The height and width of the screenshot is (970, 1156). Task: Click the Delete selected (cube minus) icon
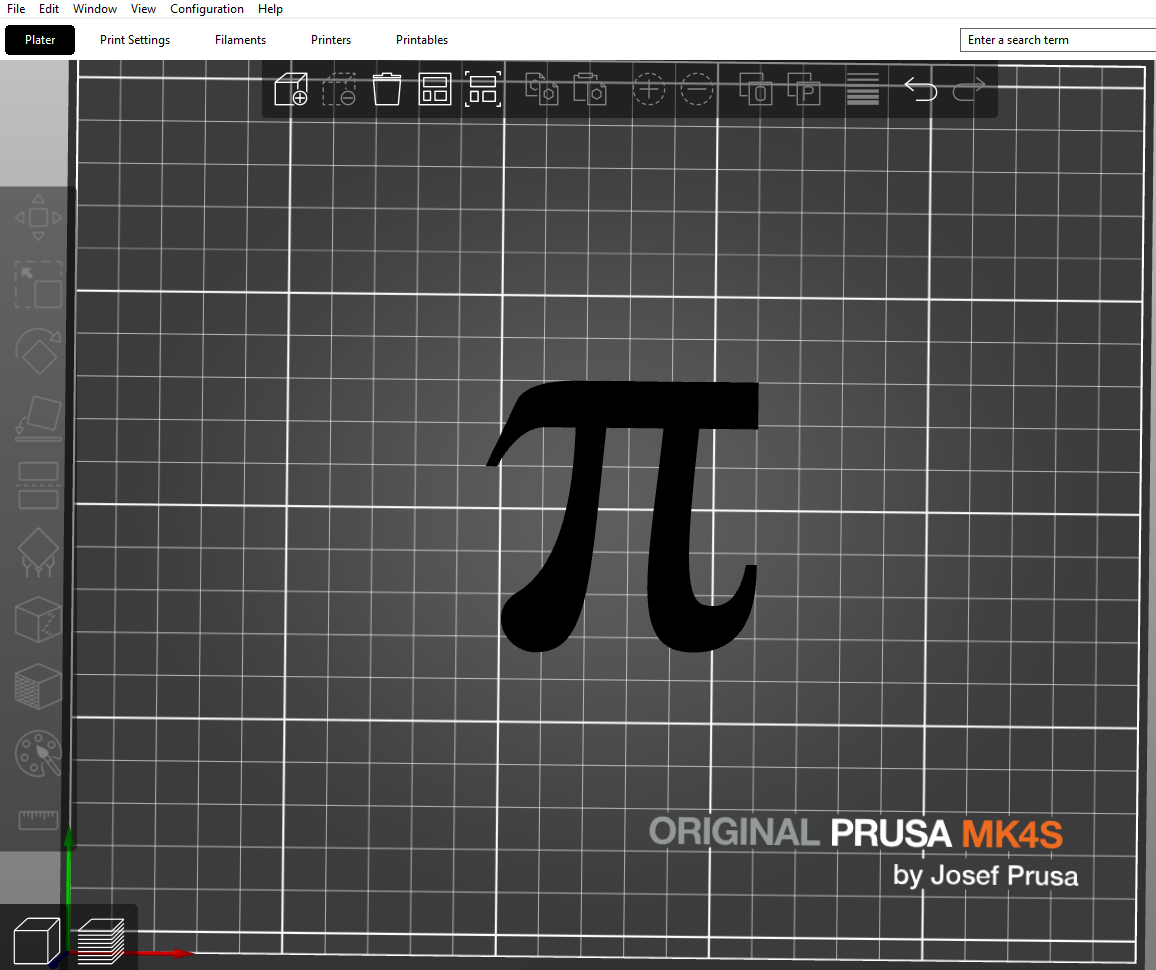tap(339, 89)
